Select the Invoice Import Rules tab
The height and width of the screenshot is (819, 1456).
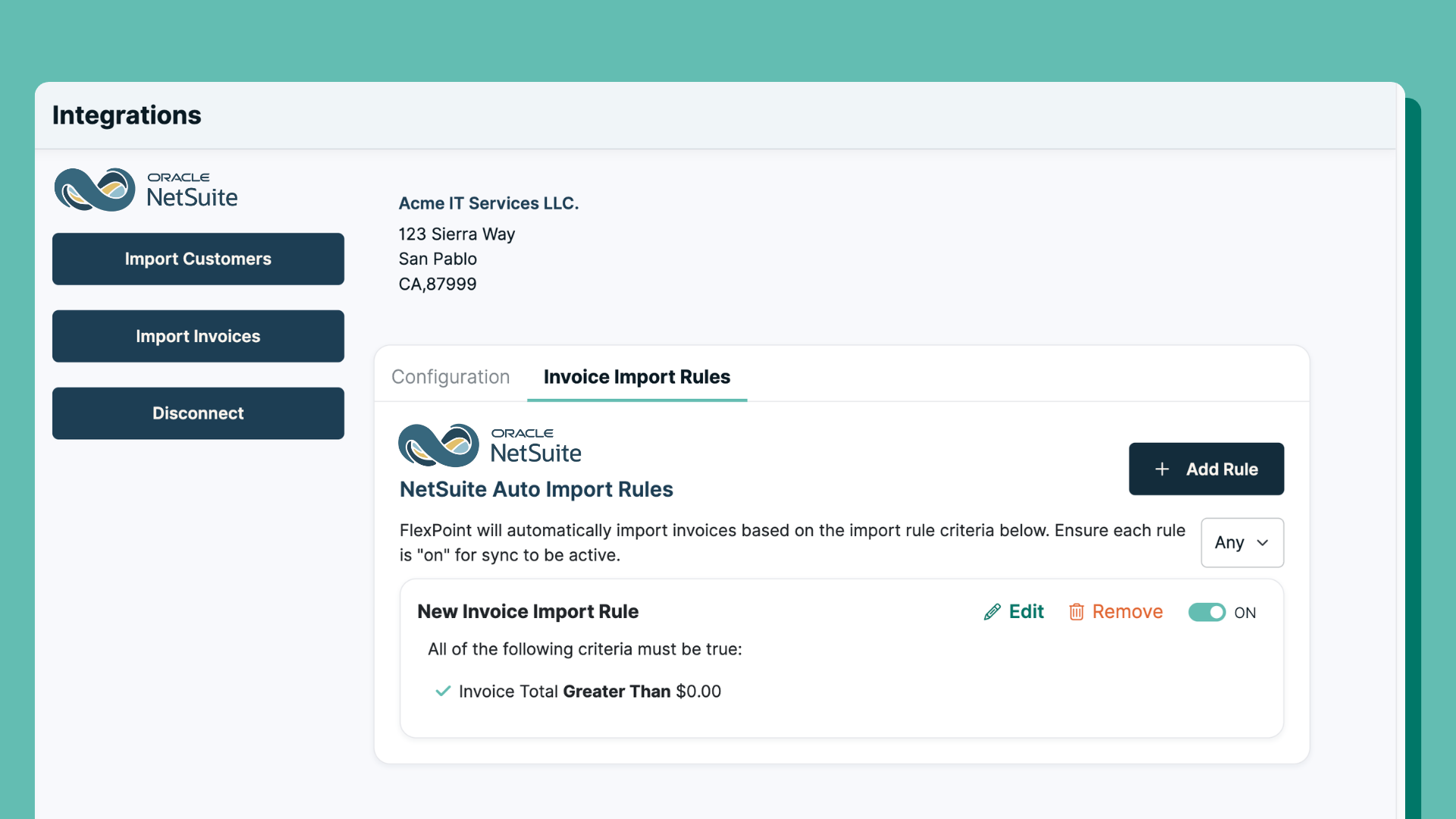[636, 377]
